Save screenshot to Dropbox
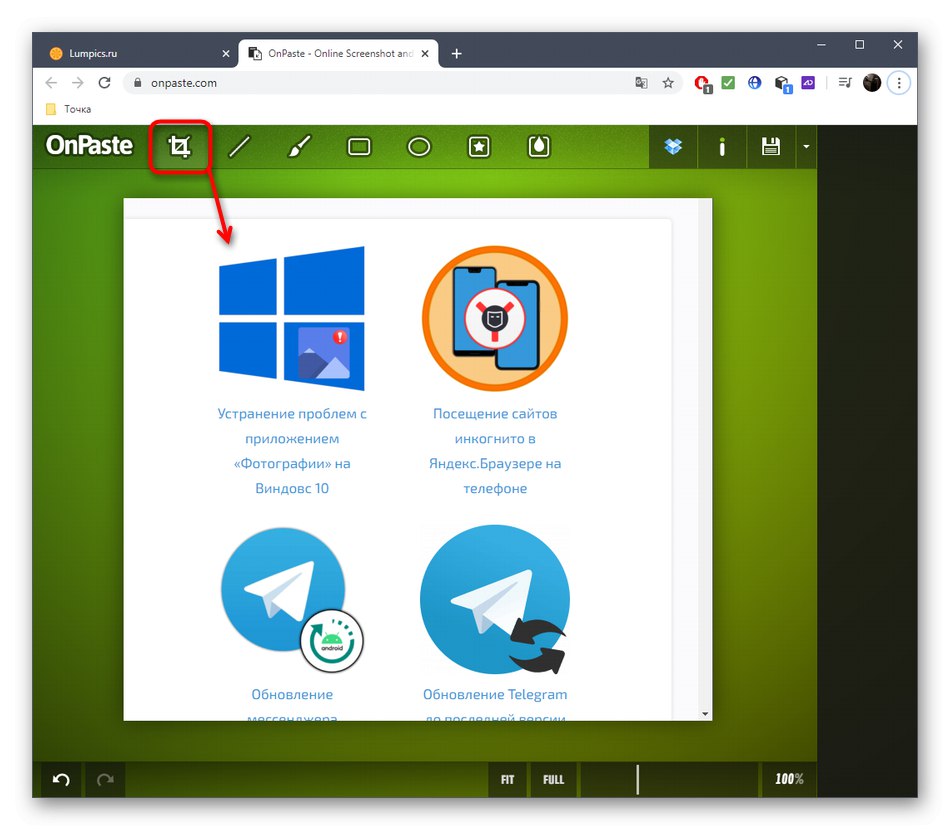This screenshot has width=950, height=830. tap(672, 146)
